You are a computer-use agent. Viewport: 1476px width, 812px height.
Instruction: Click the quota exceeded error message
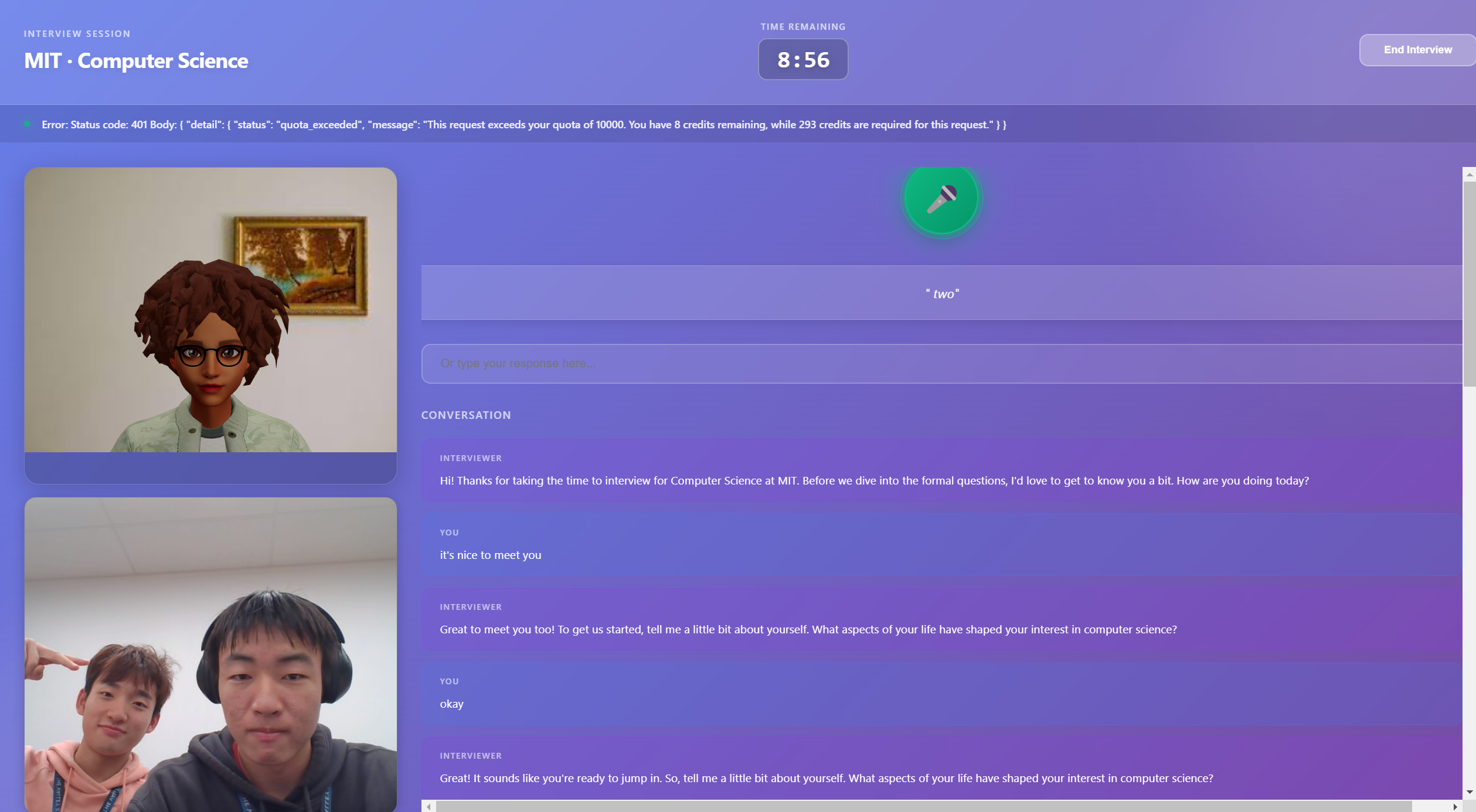(x=523, y=125)
